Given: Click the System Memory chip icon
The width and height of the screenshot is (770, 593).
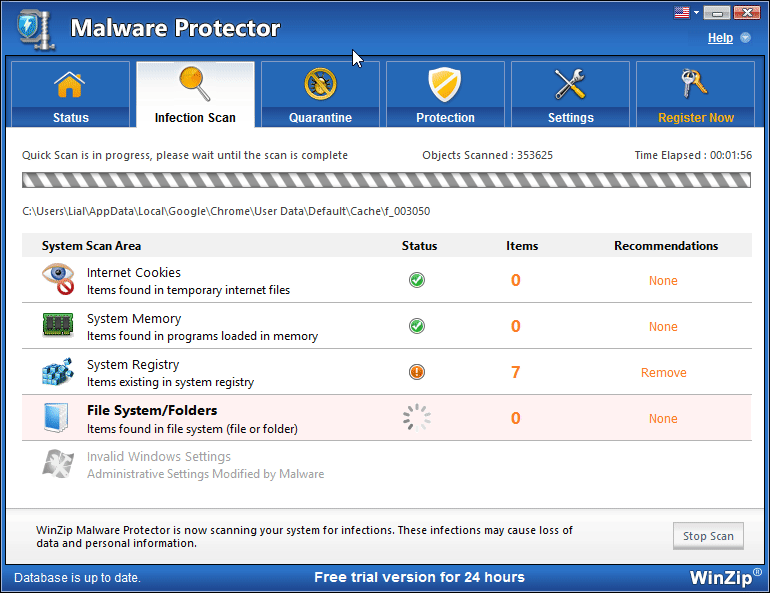Looking at the screenshot, I should [x=58, y=324].
